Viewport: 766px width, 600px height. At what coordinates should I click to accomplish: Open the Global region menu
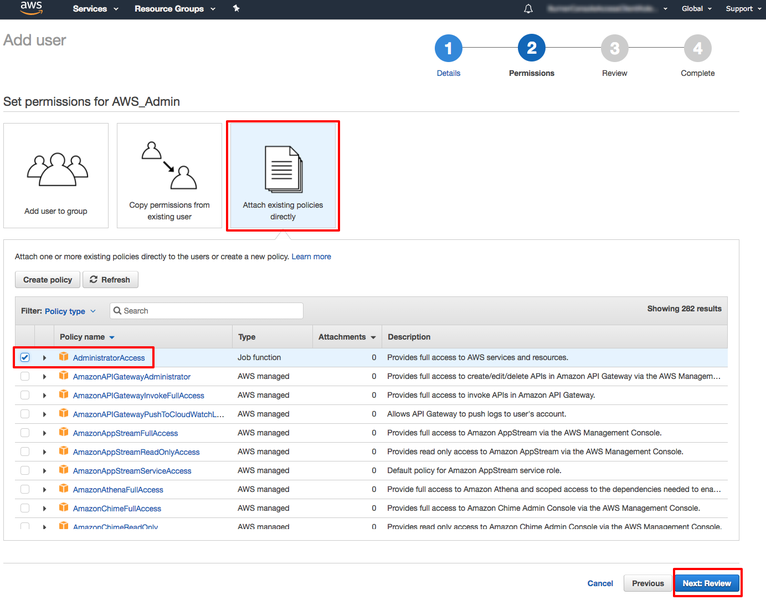pyautogui.click(x=697, y=9)
